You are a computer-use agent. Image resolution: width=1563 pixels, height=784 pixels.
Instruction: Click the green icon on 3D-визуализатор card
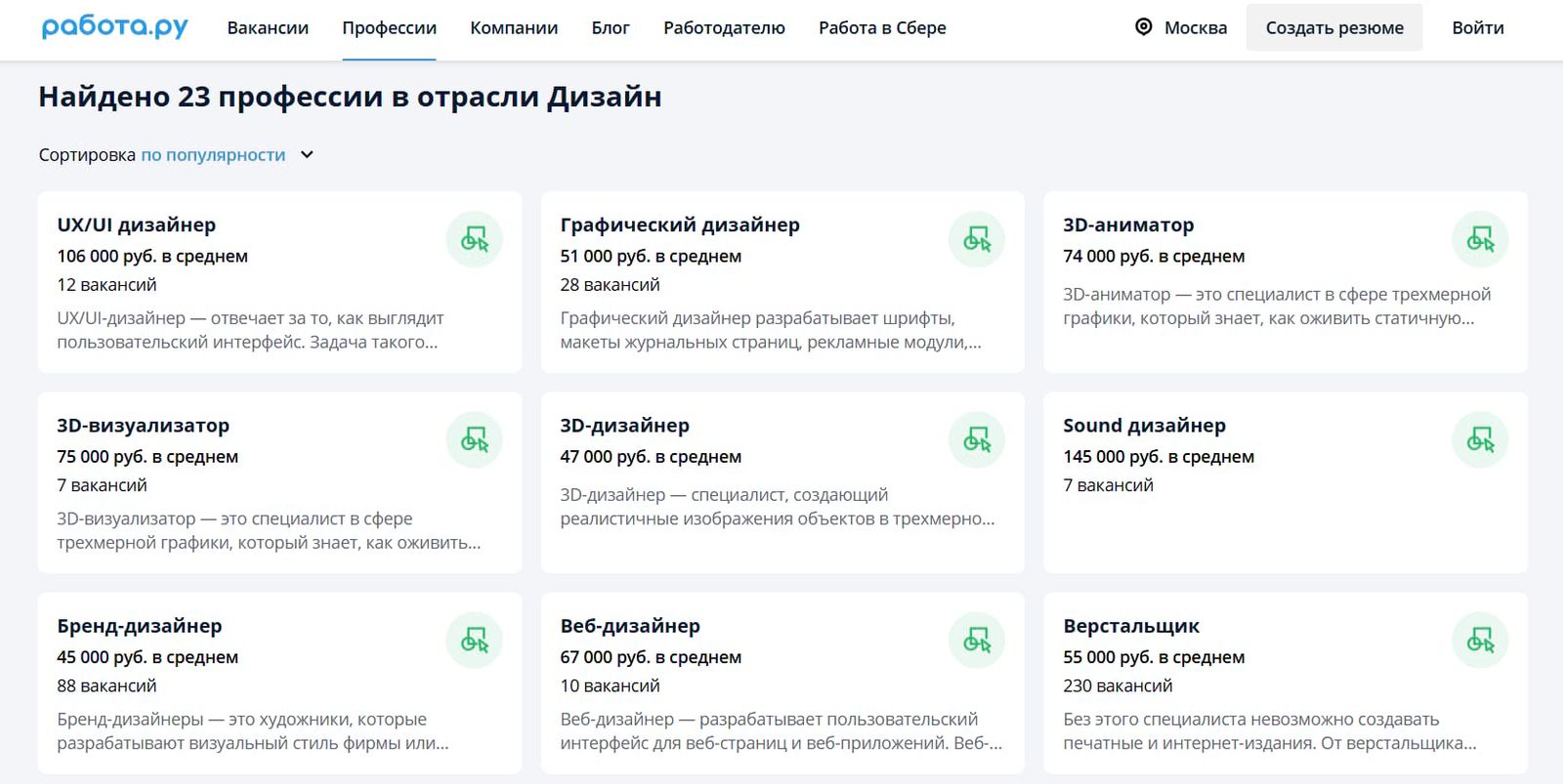point(474,440)
